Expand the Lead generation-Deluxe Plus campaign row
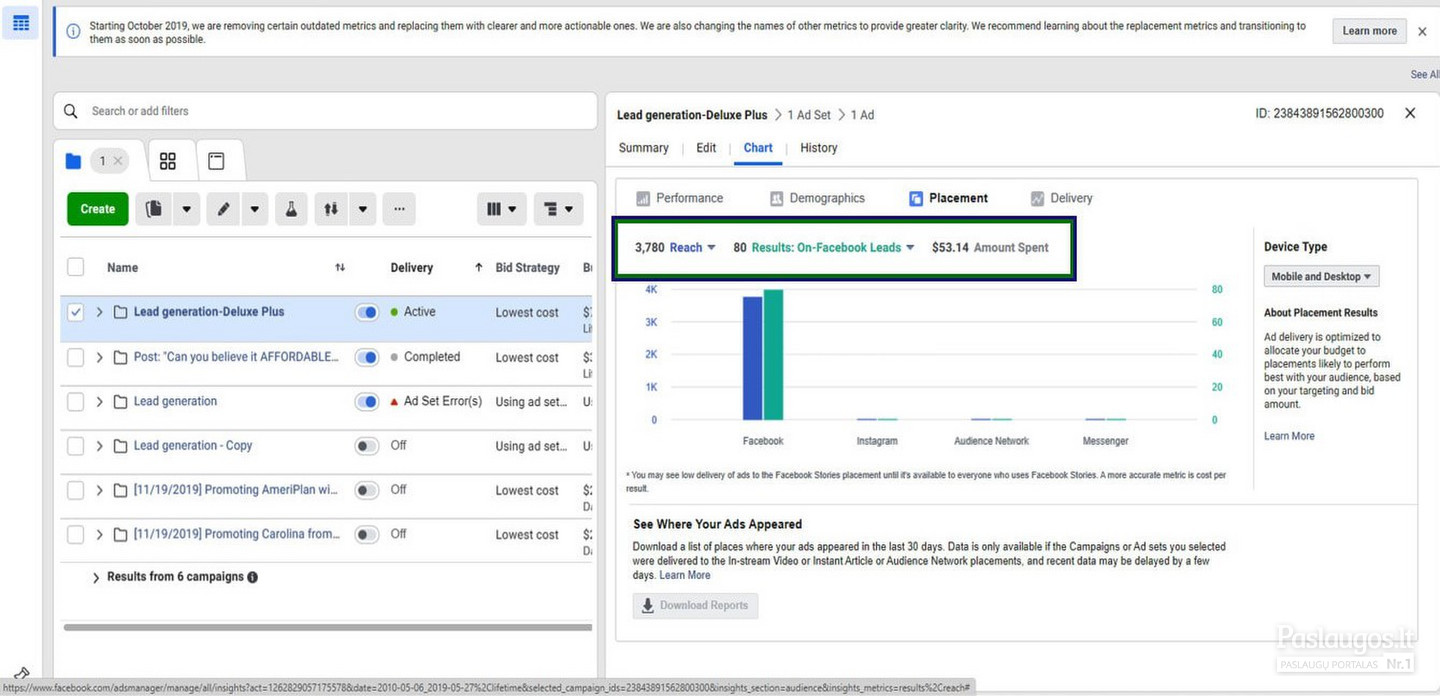Viewport: 1440px width, 696px height. tap(99, 312)
